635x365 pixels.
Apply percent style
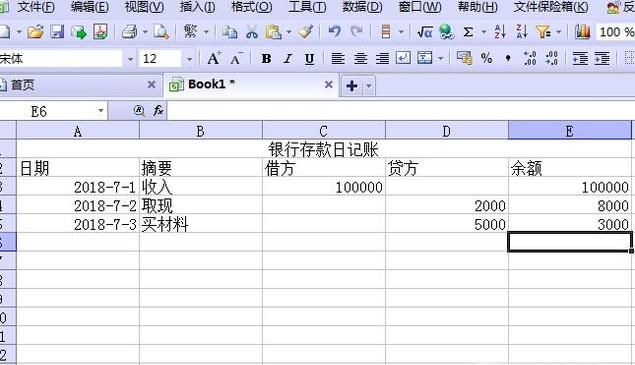point(486,59)
